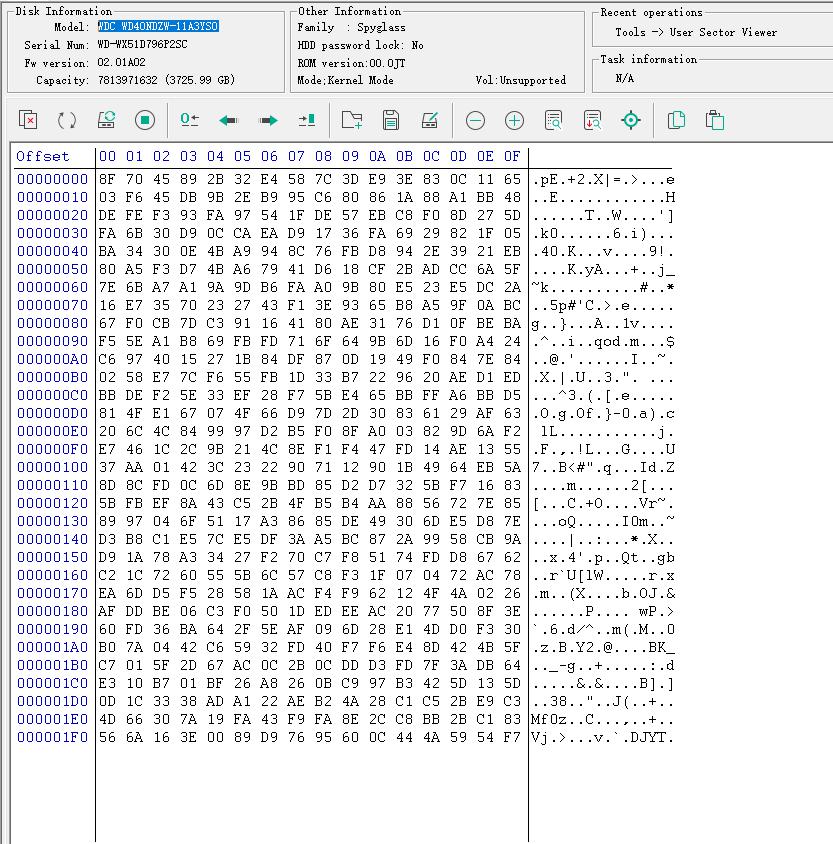Click ROM version:00.0JT text
Image resolution: width=833 pixels, height=844 pixels.
351,63
